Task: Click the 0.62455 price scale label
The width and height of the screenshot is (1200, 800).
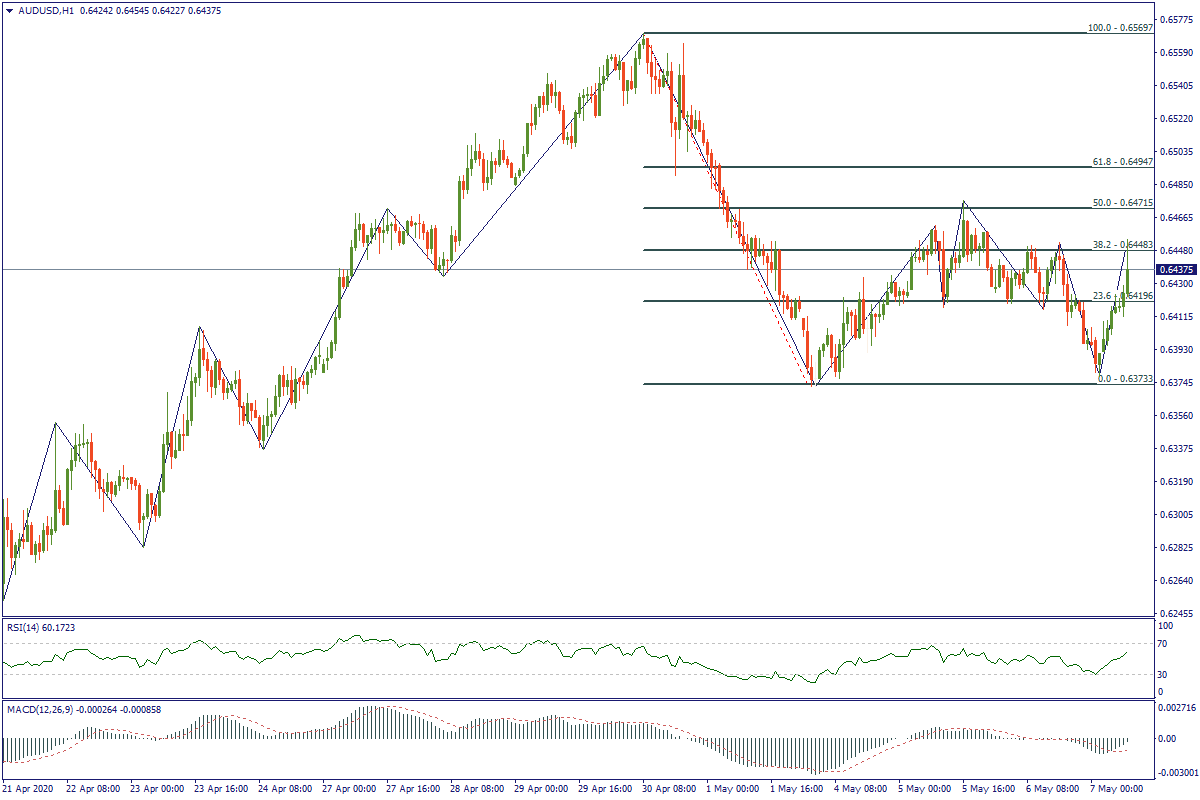Action: coord(1175,613)
